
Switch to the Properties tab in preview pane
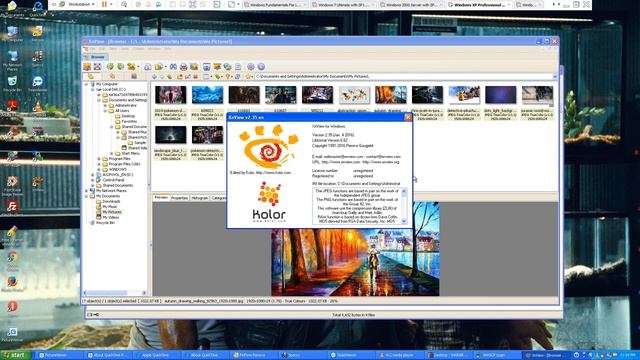click(179, 198)
